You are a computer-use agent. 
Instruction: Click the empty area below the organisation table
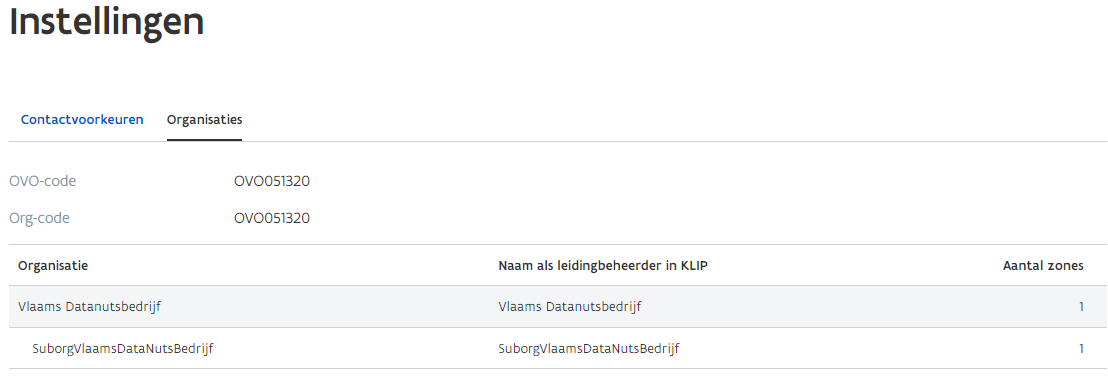(558, 376)
